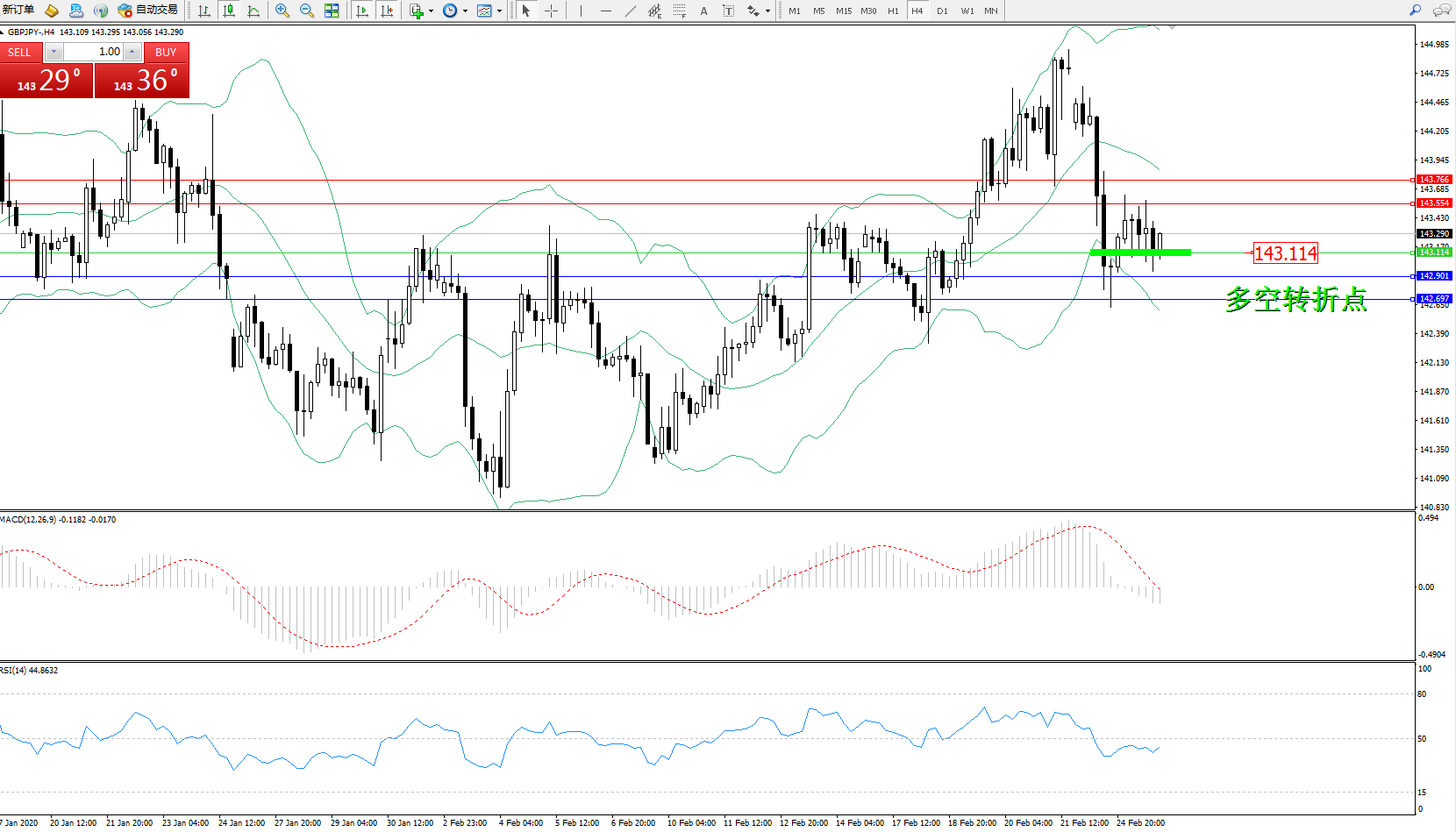Toggle the auto scroll chart button
Image resolution: width=1456 pixels, height=832 pixels.
coord(362,11)
